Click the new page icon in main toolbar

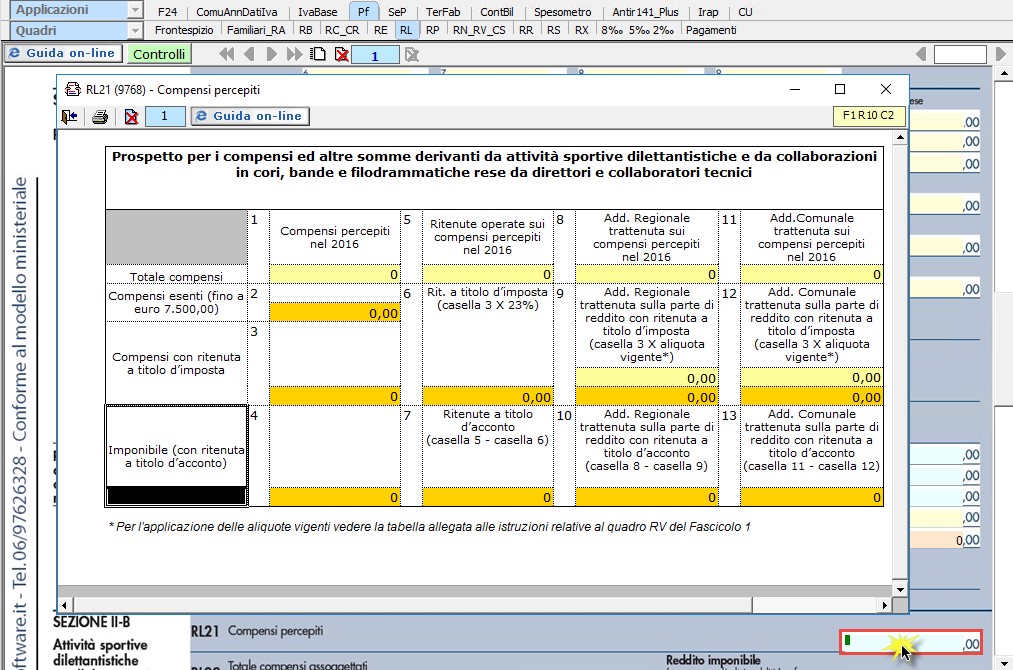[x=319, y=54]
